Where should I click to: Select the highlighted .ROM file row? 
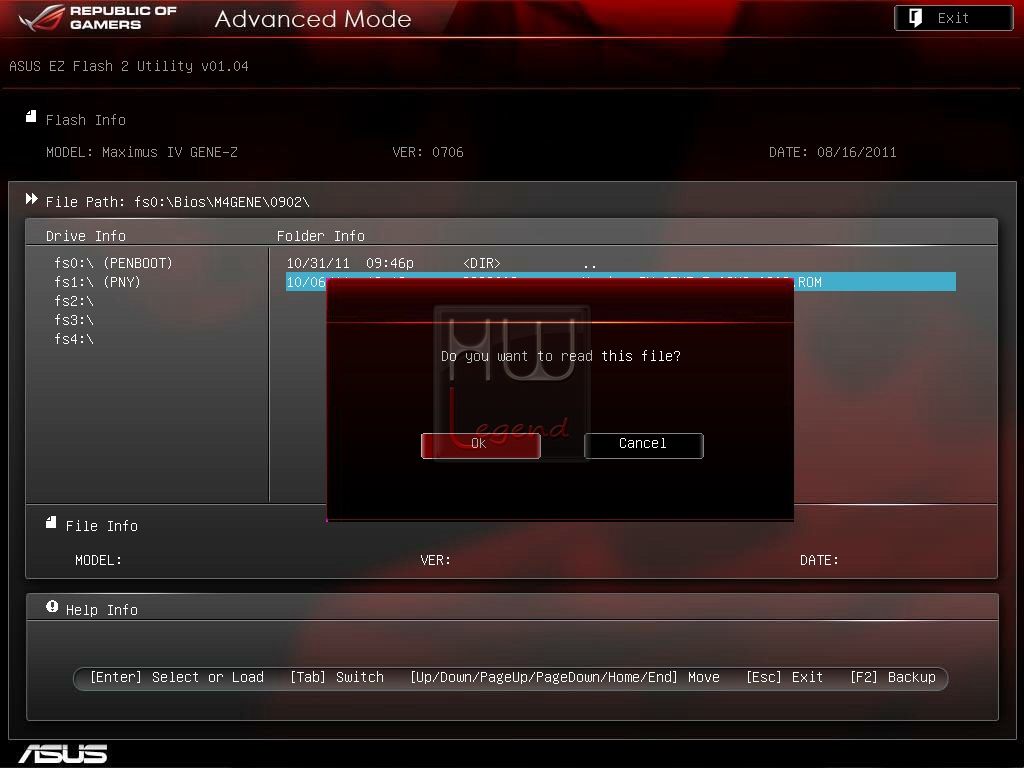pyautogui.click(x=620, y=281)
